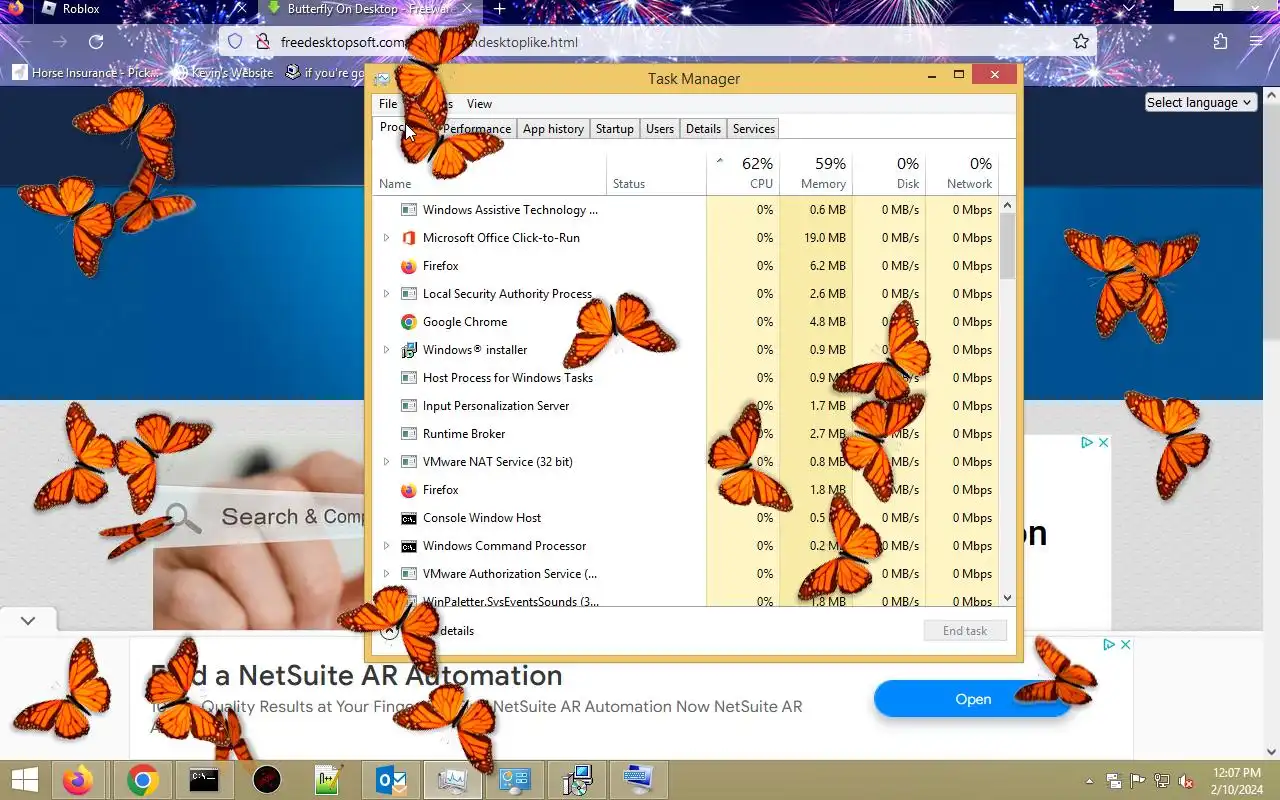Click the Microsoft Office Click-to-Run process icon
Screen dimensions: 1280x800
[408, 238]
